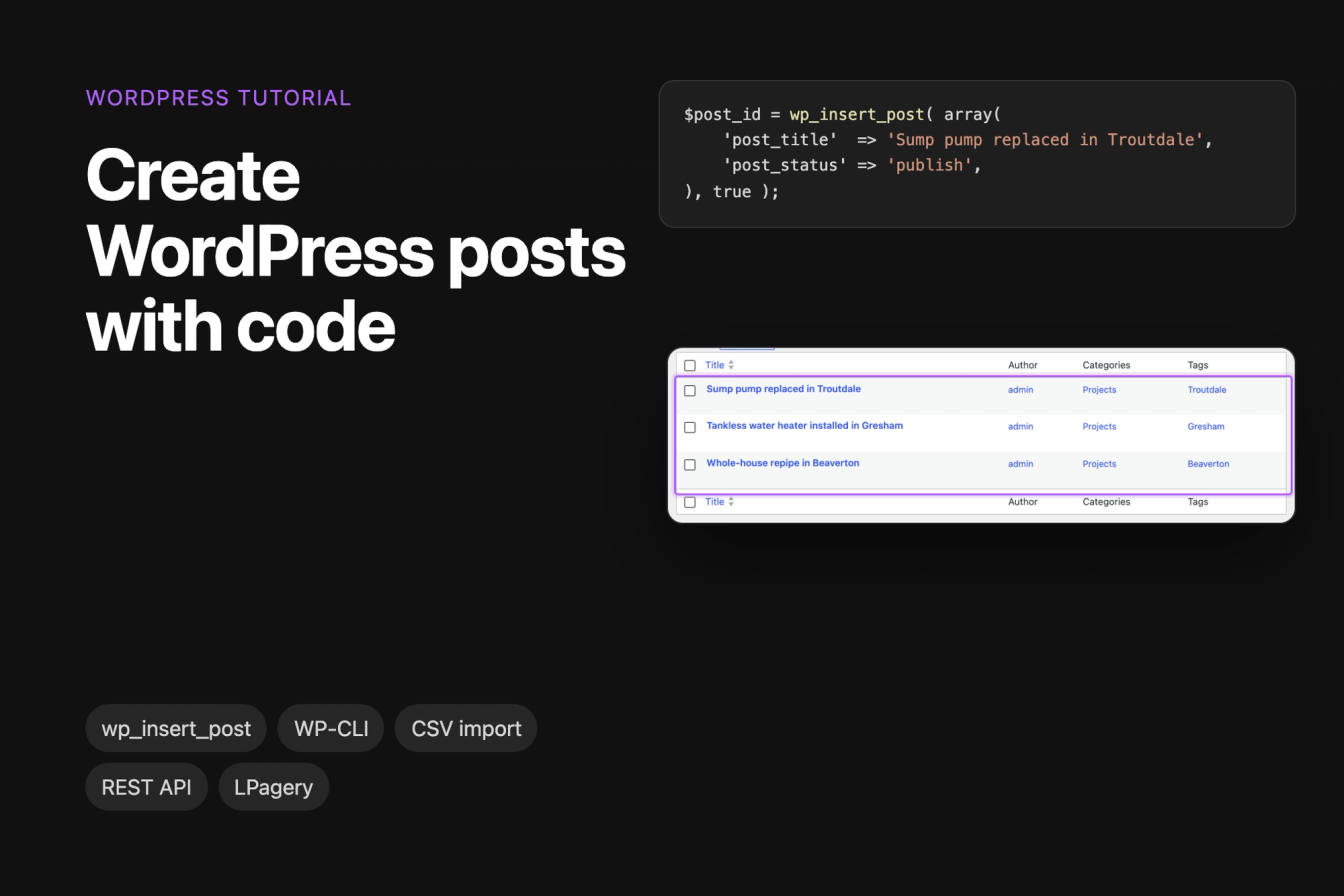Click the Author footer label
The image size is (1344, 896).
click(1023, 502)
